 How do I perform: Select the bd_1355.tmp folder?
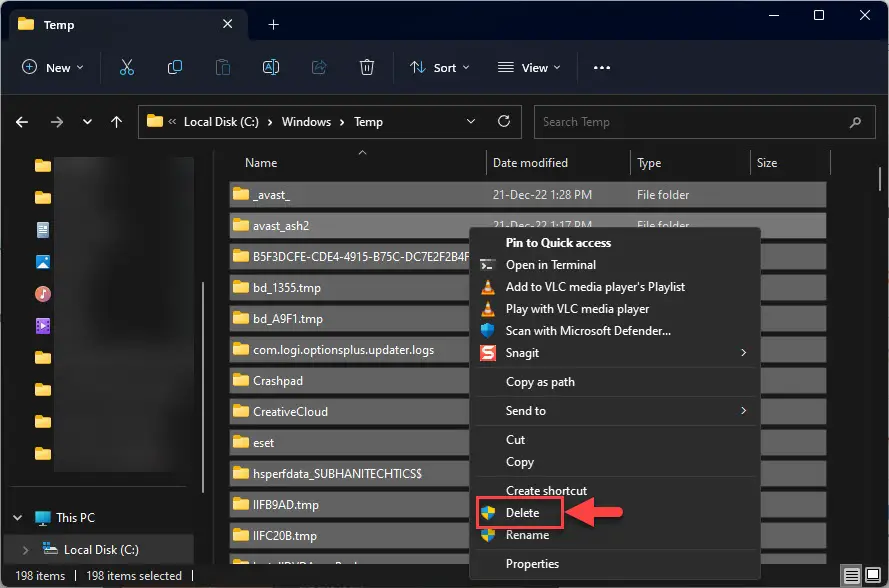tap(350, 287)
